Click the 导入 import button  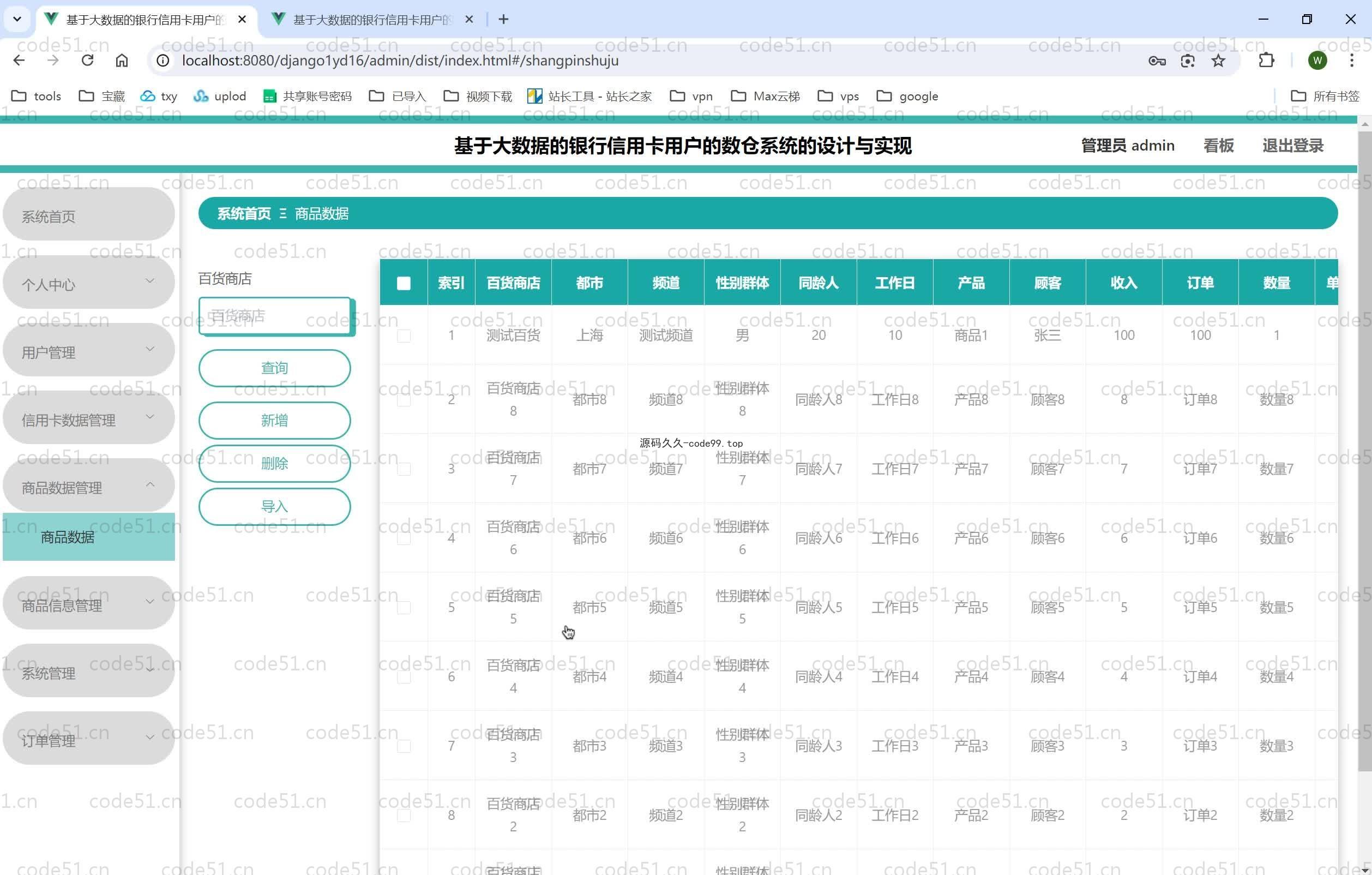coord(275,506)
